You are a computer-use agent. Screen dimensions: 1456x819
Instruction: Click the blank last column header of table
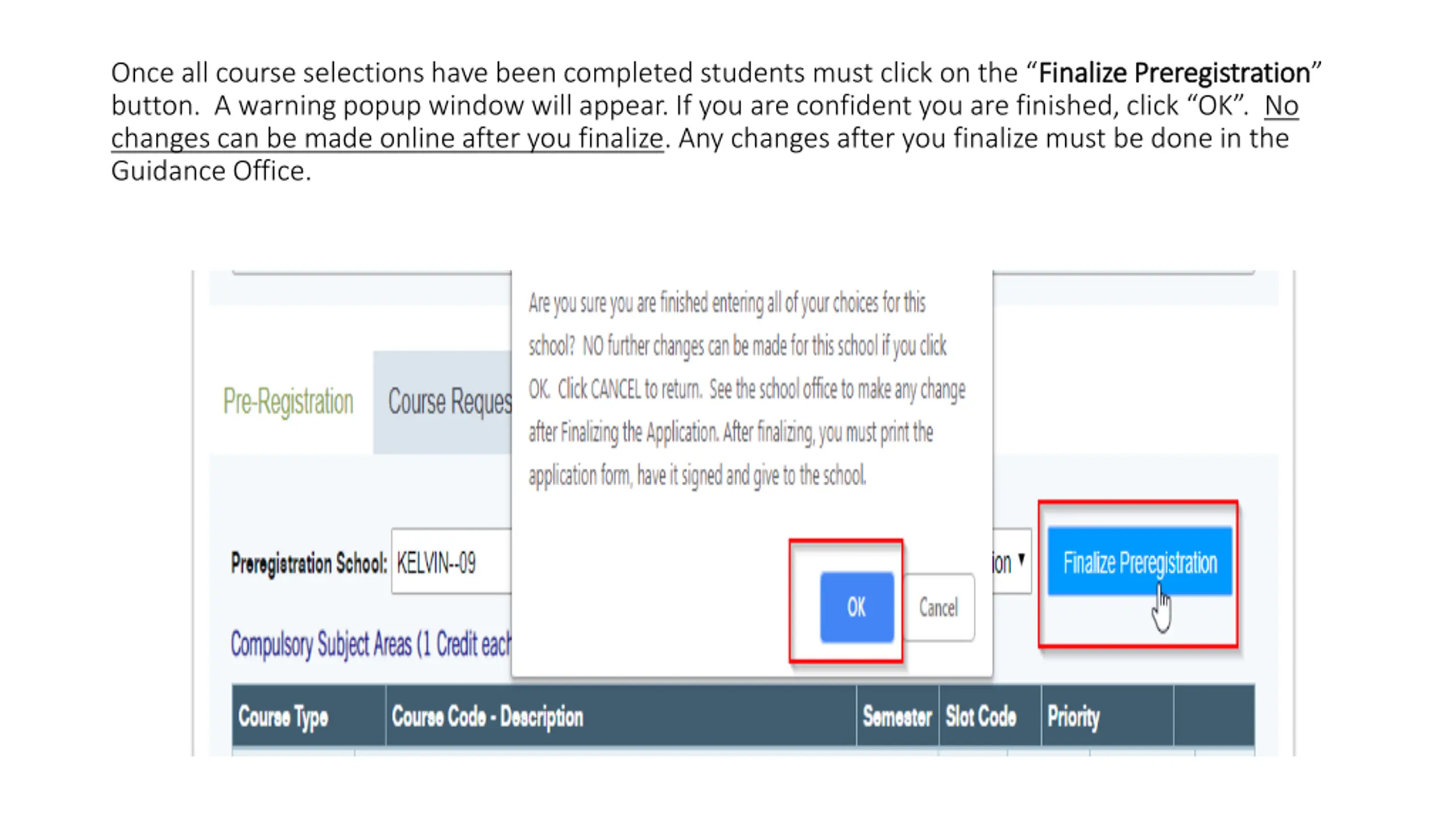[x=1214, y=715]
